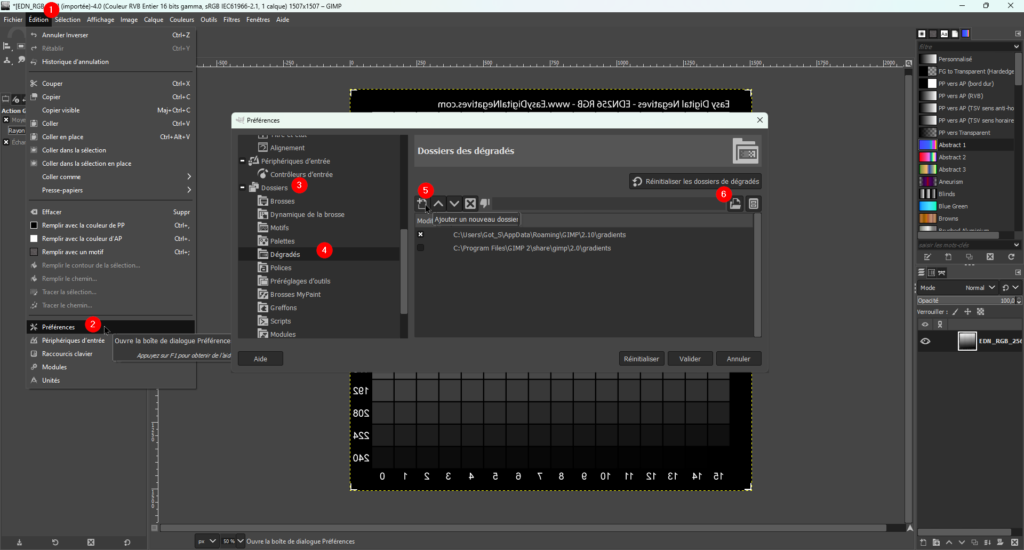The height and width of the screenshot is (550, 1024).
Task: Refresh the gradients list
Action: [1011, 257]
